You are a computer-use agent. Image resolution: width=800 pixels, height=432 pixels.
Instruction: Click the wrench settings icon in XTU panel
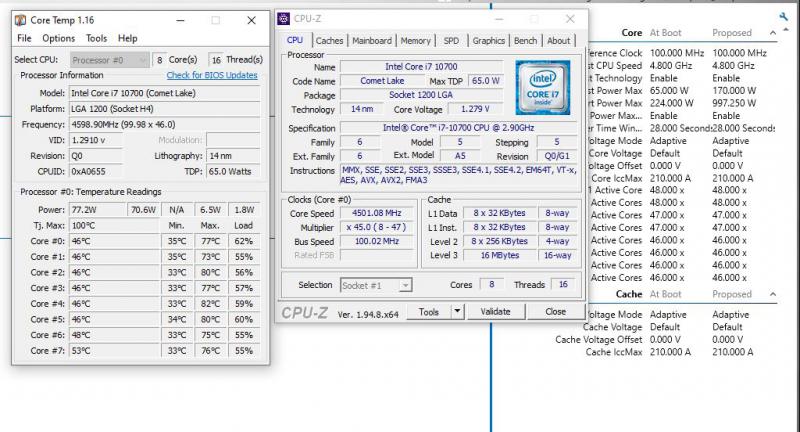[783, 17]
